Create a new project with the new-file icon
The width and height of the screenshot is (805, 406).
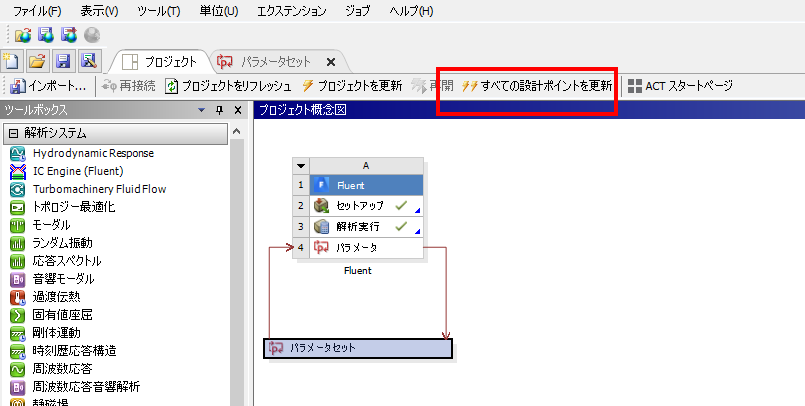pyautogui.click(x=11, y=61)
